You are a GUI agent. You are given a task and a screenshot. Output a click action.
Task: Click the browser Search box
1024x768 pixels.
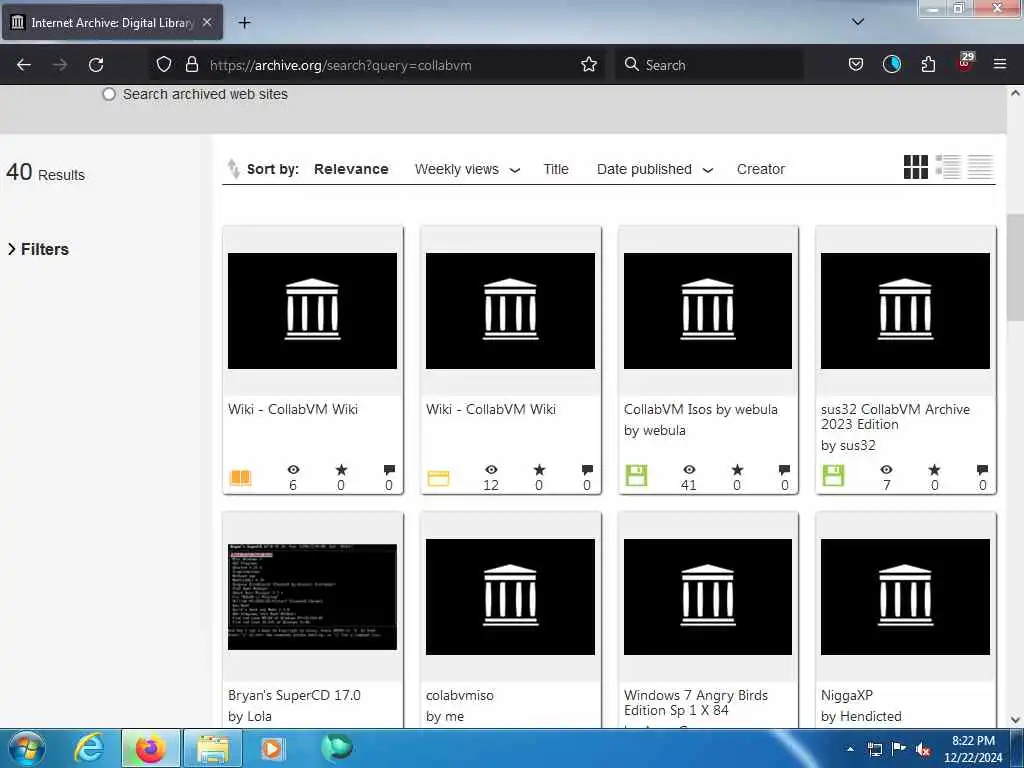coord(709,65)
